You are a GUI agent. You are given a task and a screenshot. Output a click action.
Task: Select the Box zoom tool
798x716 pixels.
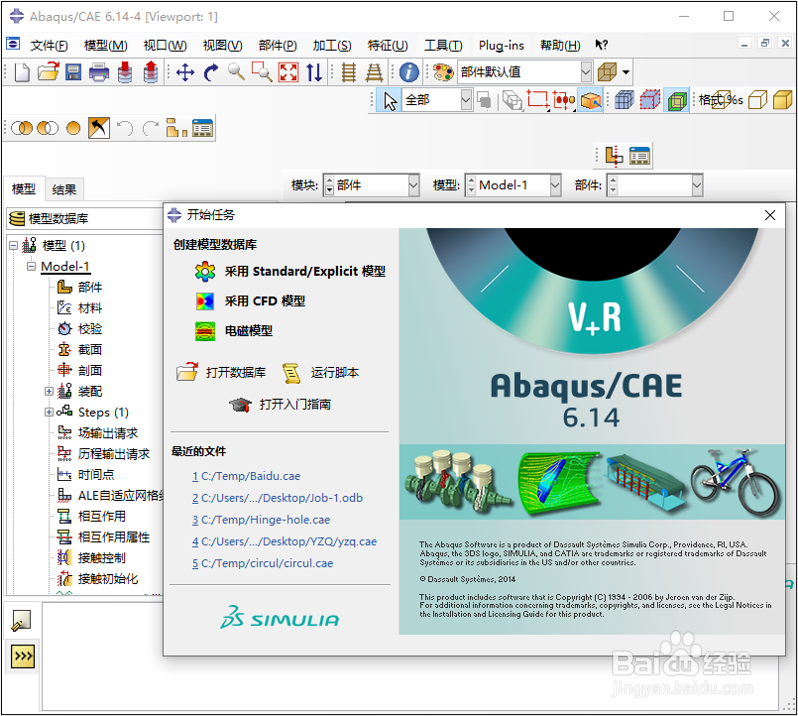pos(262,72)
